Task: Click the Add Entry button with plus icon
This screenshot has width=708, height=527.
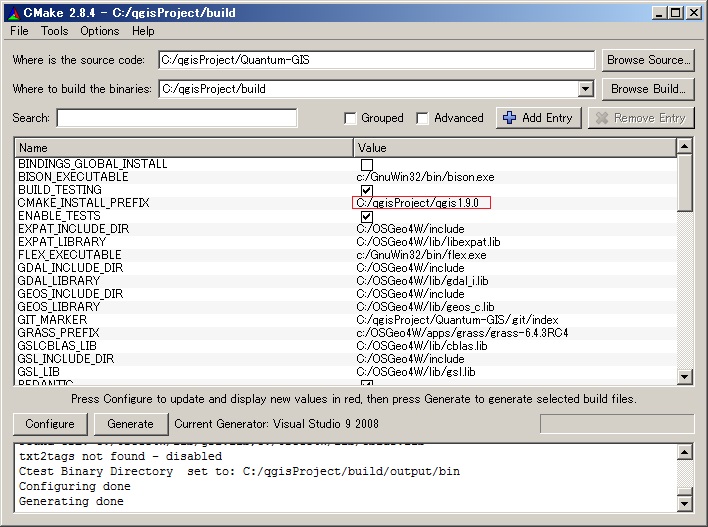Action: (537, 118)
